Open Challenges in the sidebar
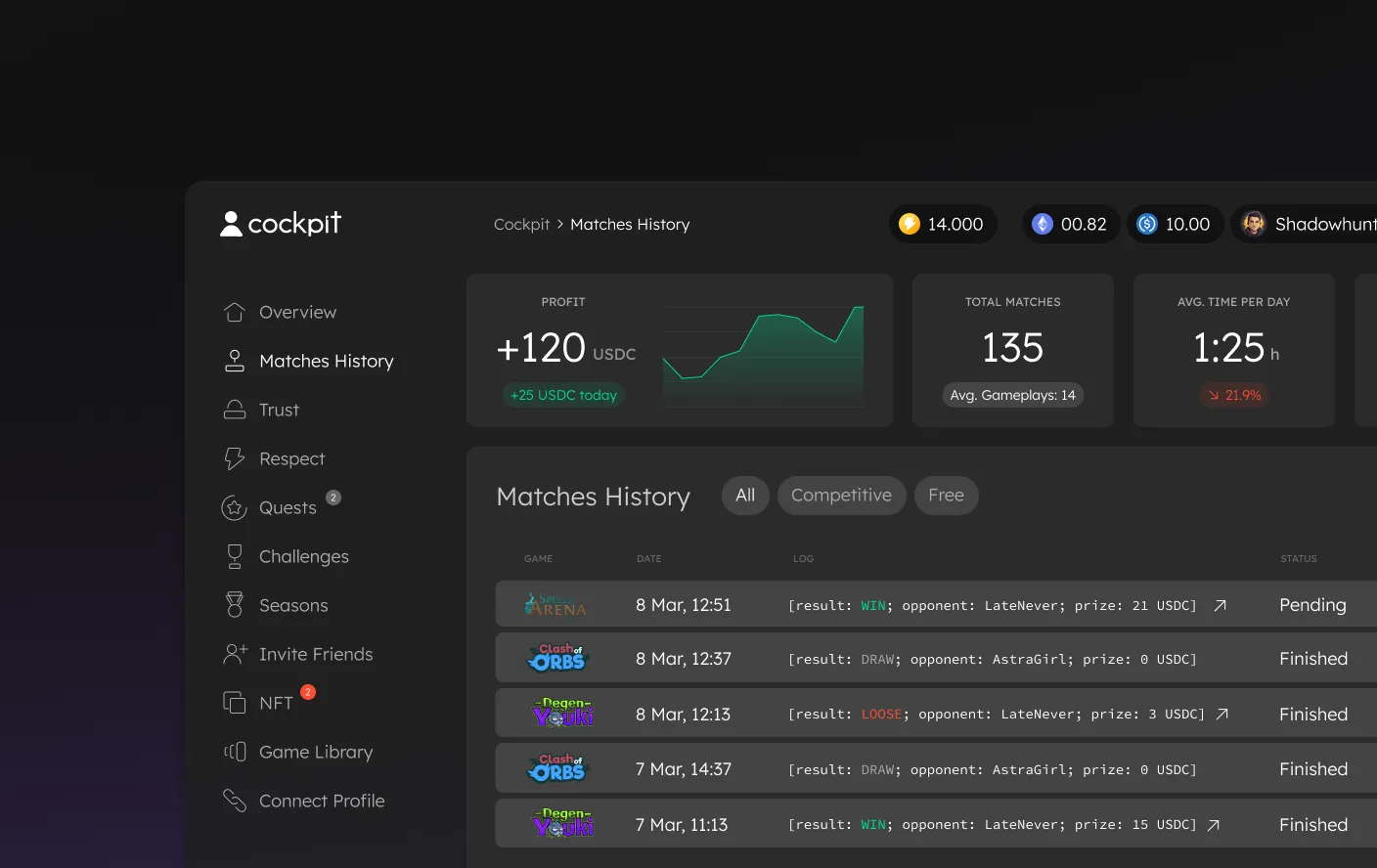The width and height of the screenshot is (1377, 868). coord(304,556)
